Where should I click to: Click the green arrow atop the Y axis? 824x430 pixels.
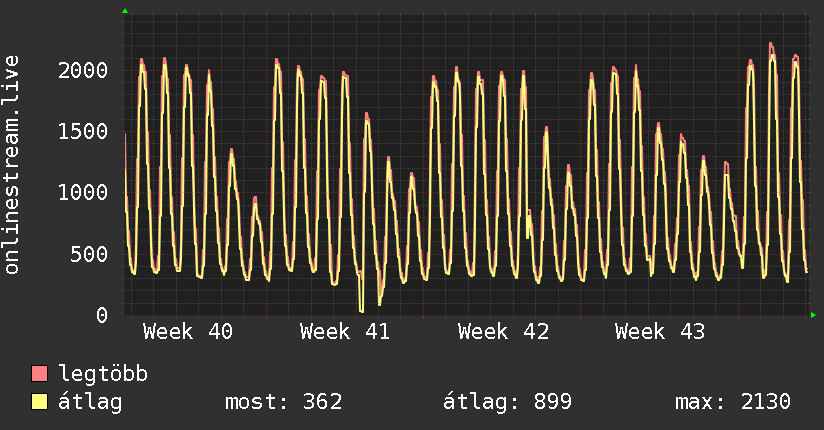coord(125,11)
